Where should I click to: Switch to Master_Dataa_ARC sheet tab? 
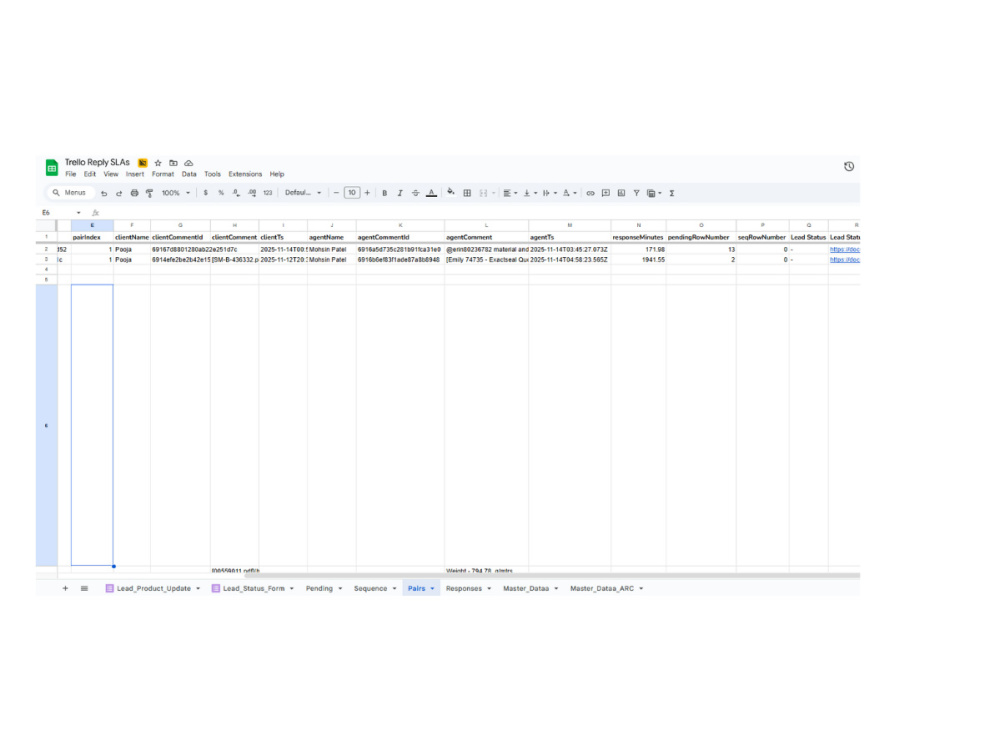(x=601, y=588)
